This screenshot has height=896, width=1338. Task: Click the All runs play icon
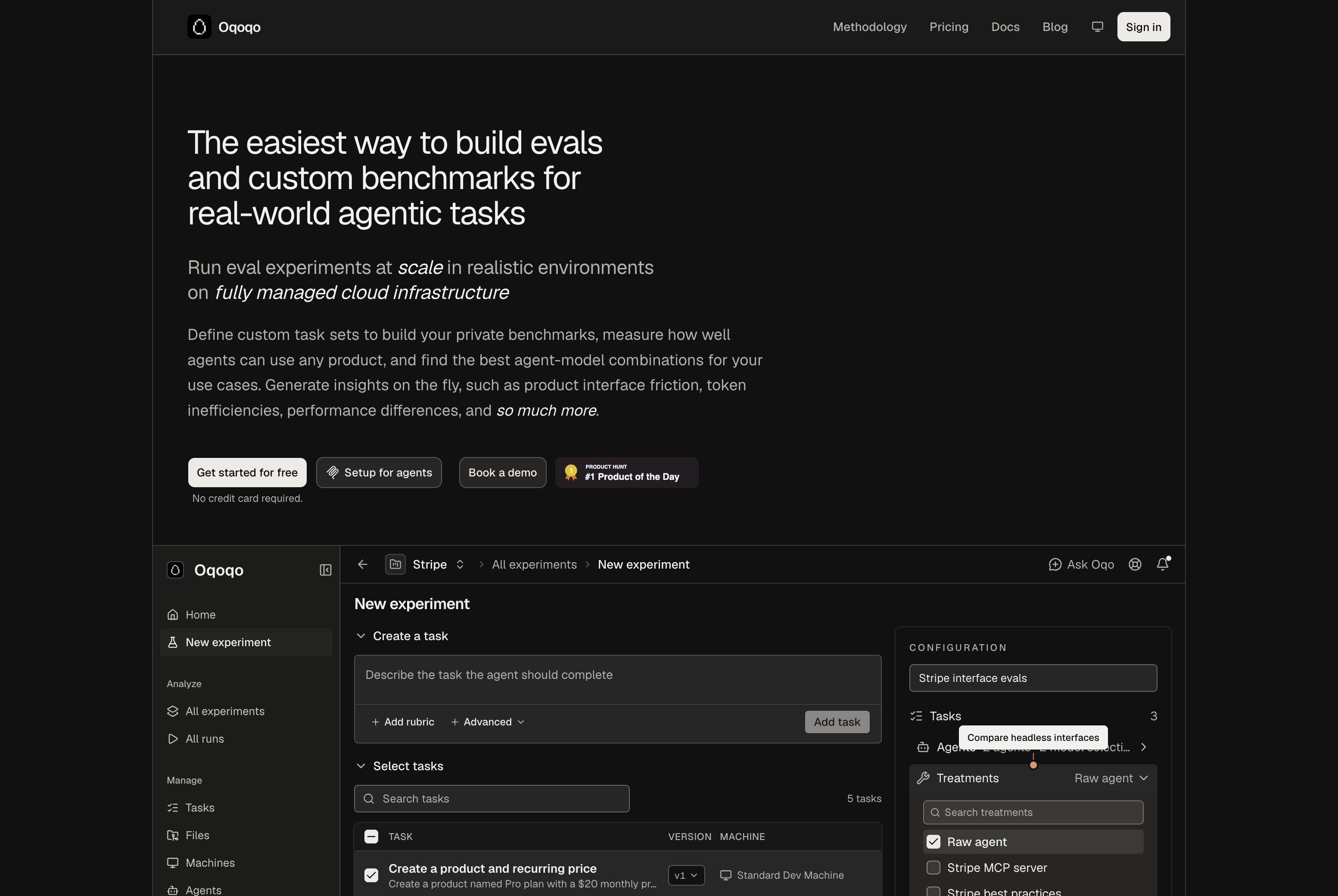173,739
